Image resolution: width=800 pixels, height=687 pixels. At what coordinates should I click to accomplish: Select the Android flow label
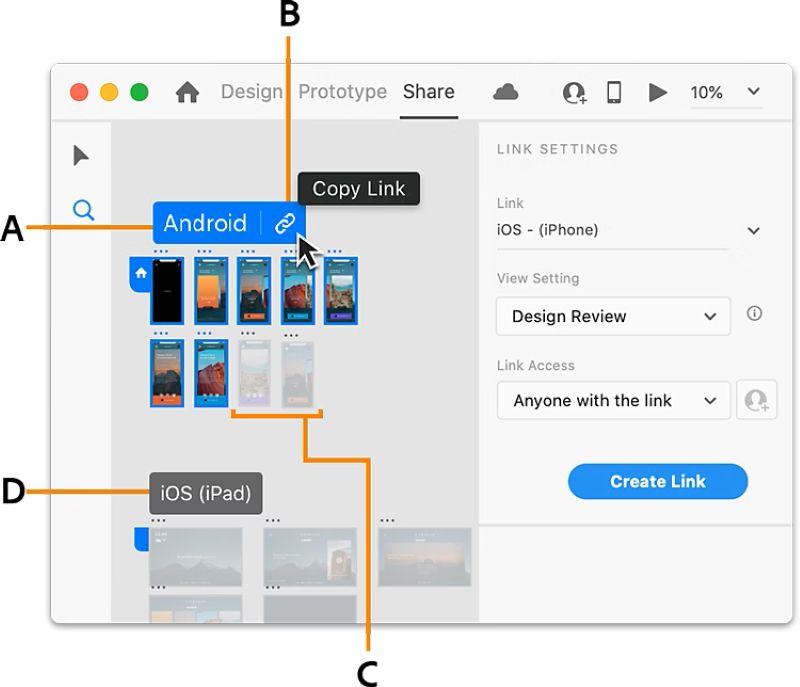click(205, 223)
